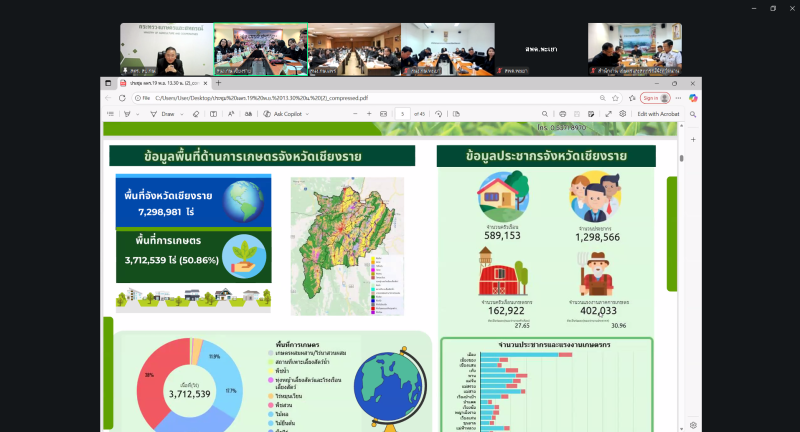Click the Sign in button
Image resolution: width=800 pixels, height=432 pixels.
coord(654,98)
